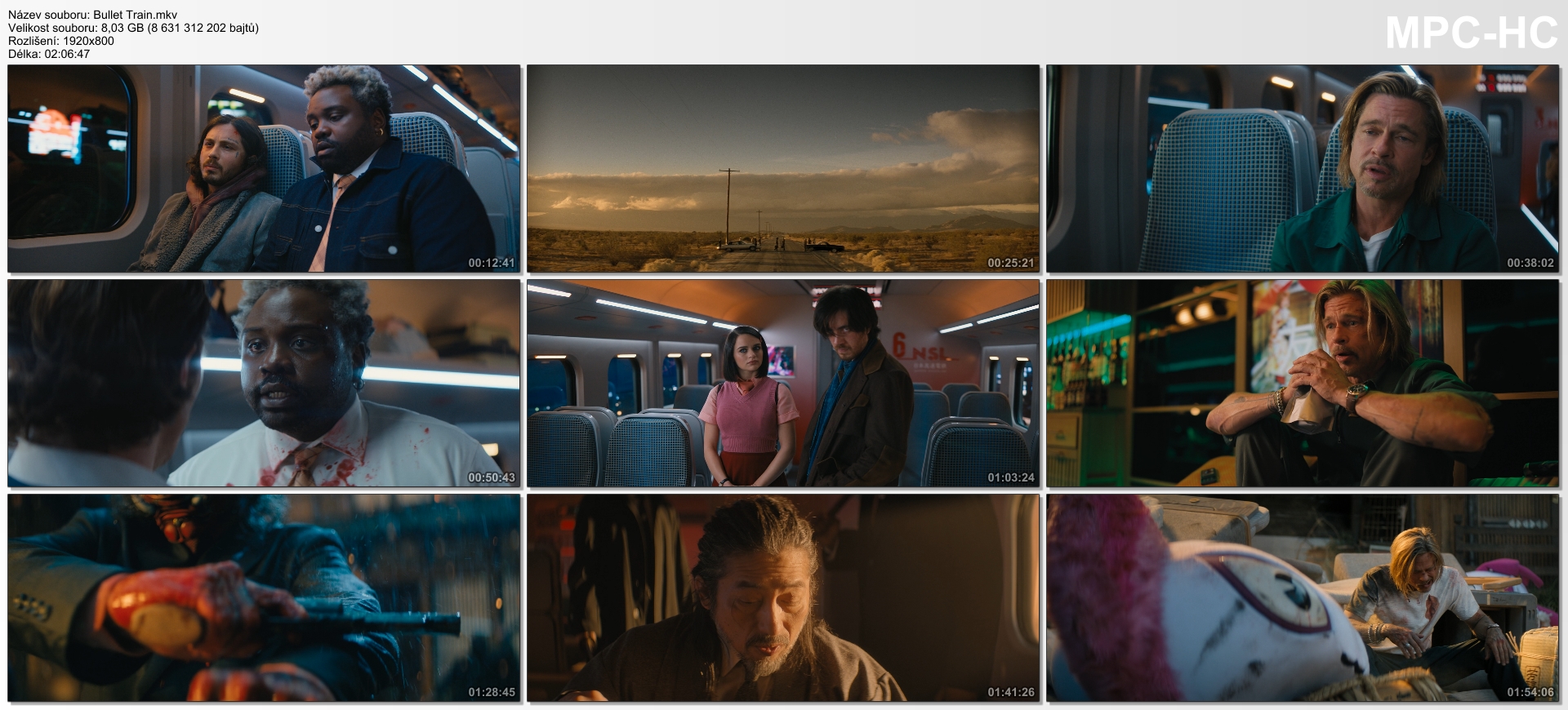Click the 01:41:26 timestamp label
This screenshot has height=710, width=1568.
(1011, 692)
